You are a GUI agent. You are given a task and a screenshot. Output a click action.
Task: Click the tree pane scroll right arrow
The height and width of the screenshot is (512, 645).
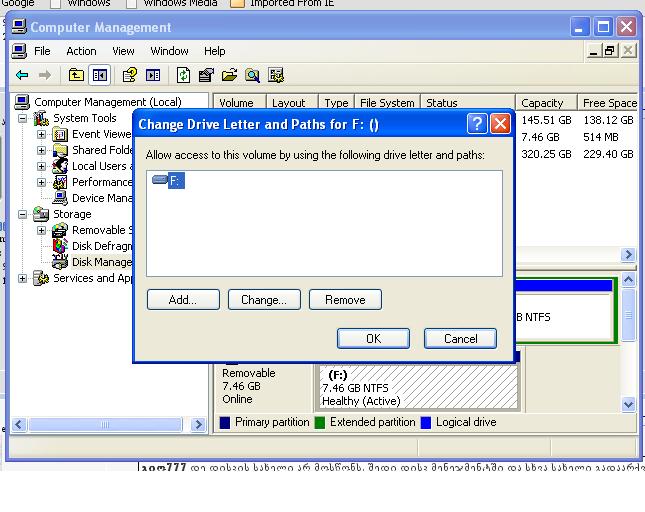(x=198, y=424)
